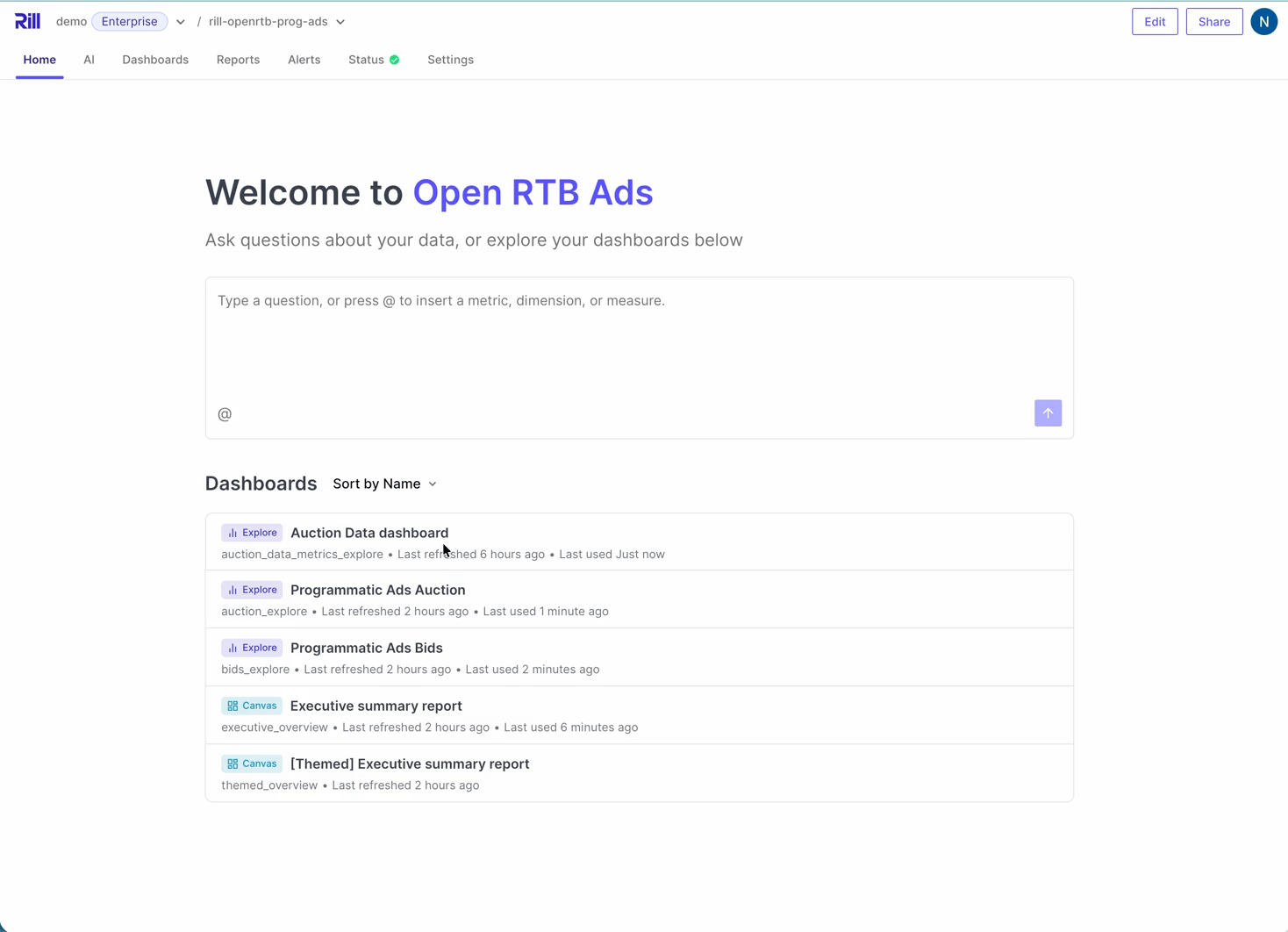This screenshot has width=1288, height=932.
Task: Open the Status tab
Action: (x=374, y=60)
